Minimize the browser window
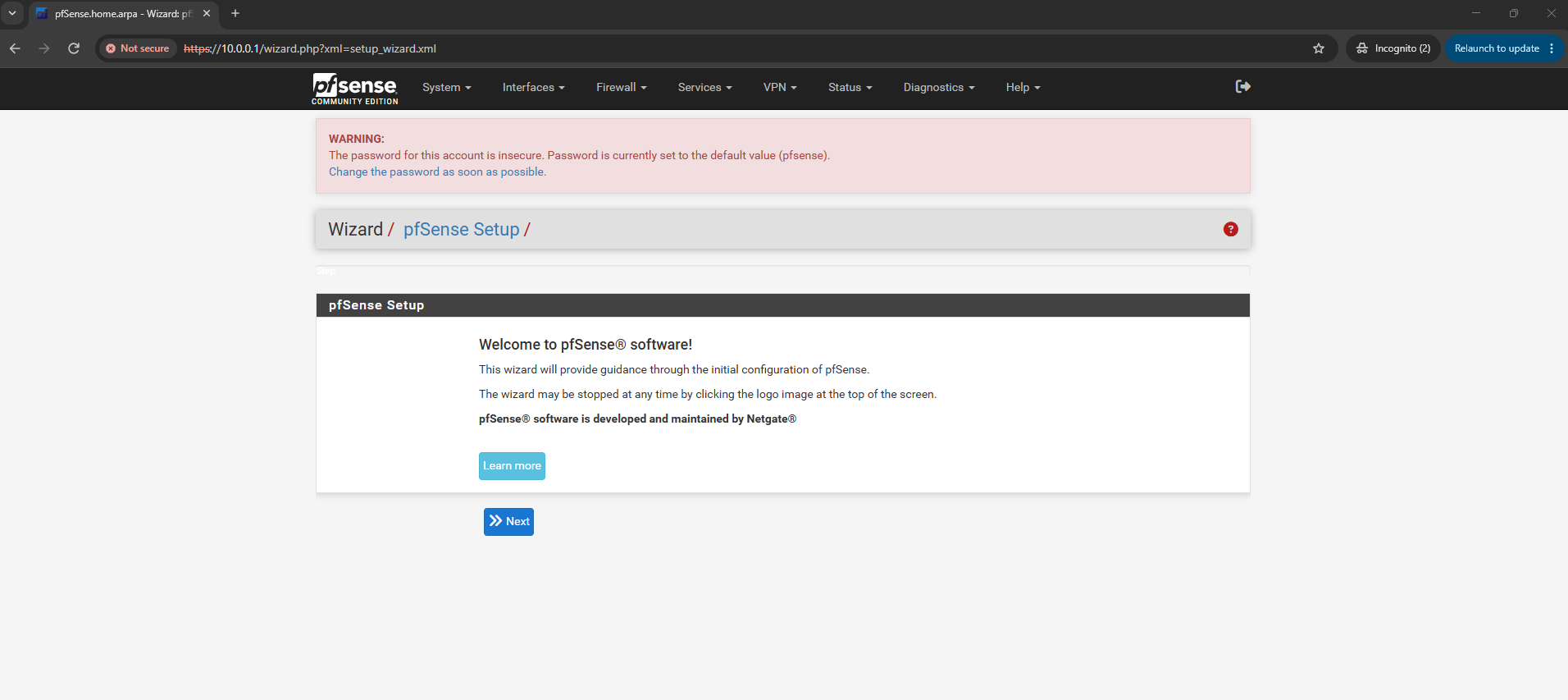Image resolution: width=1568 pixels, height=700 pixels. [1476, 13]
